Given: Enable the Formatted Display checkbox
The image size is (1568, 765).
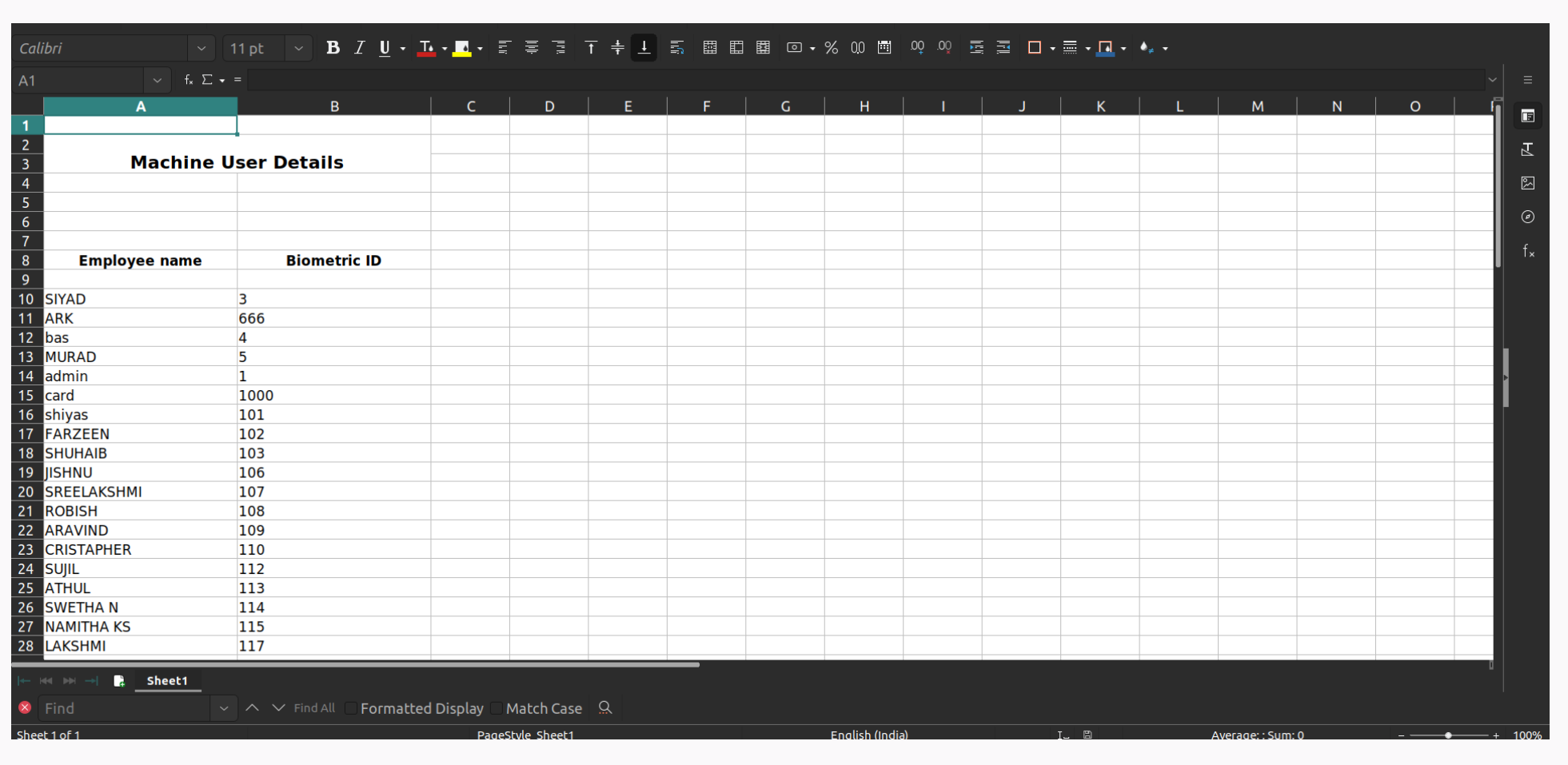Looking at the screenshot, I should tap(351, 708).
